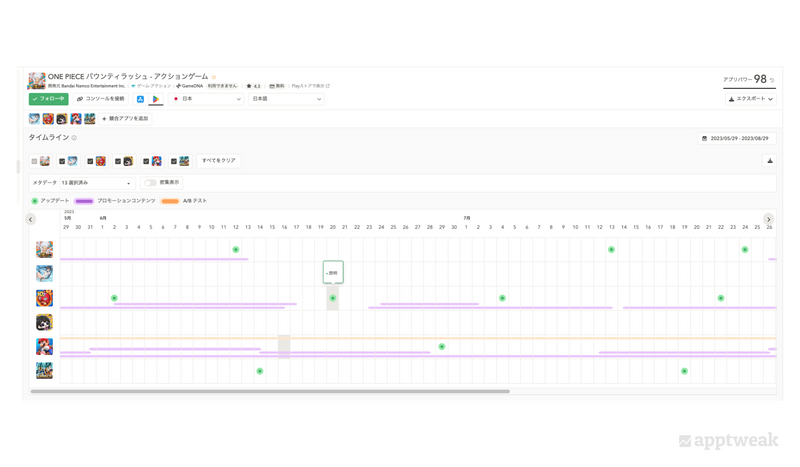Click highlighted third row update marker on June 20

point(333,298)
